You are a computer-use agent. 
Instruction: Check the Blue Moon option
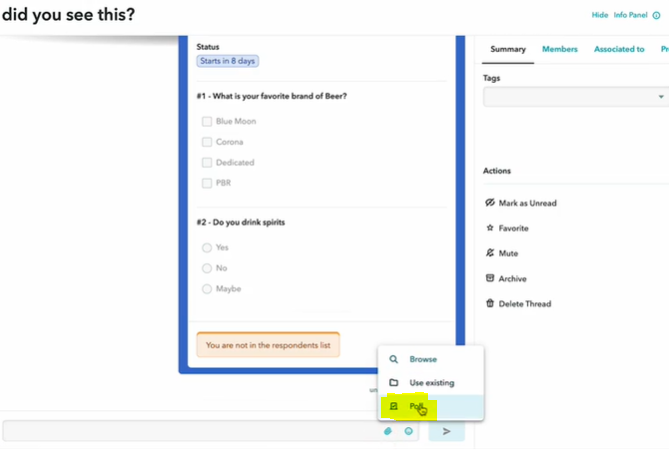(x=207, y=122)
